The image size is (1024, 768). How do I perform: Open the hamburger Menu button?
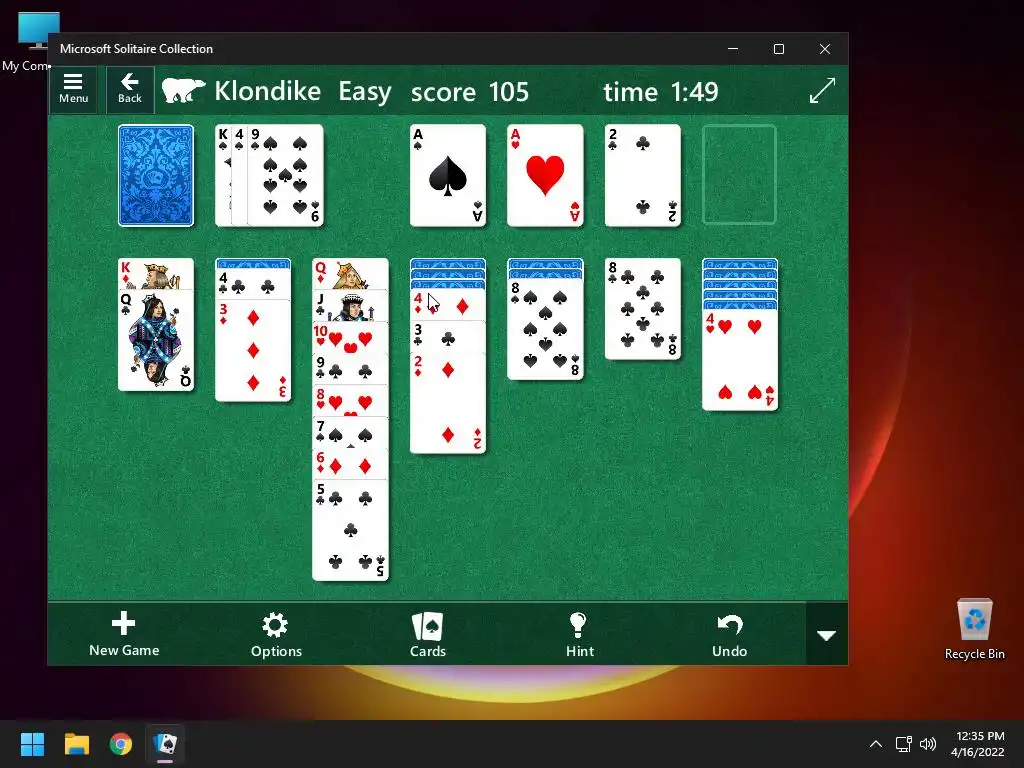tap(73, 89)
